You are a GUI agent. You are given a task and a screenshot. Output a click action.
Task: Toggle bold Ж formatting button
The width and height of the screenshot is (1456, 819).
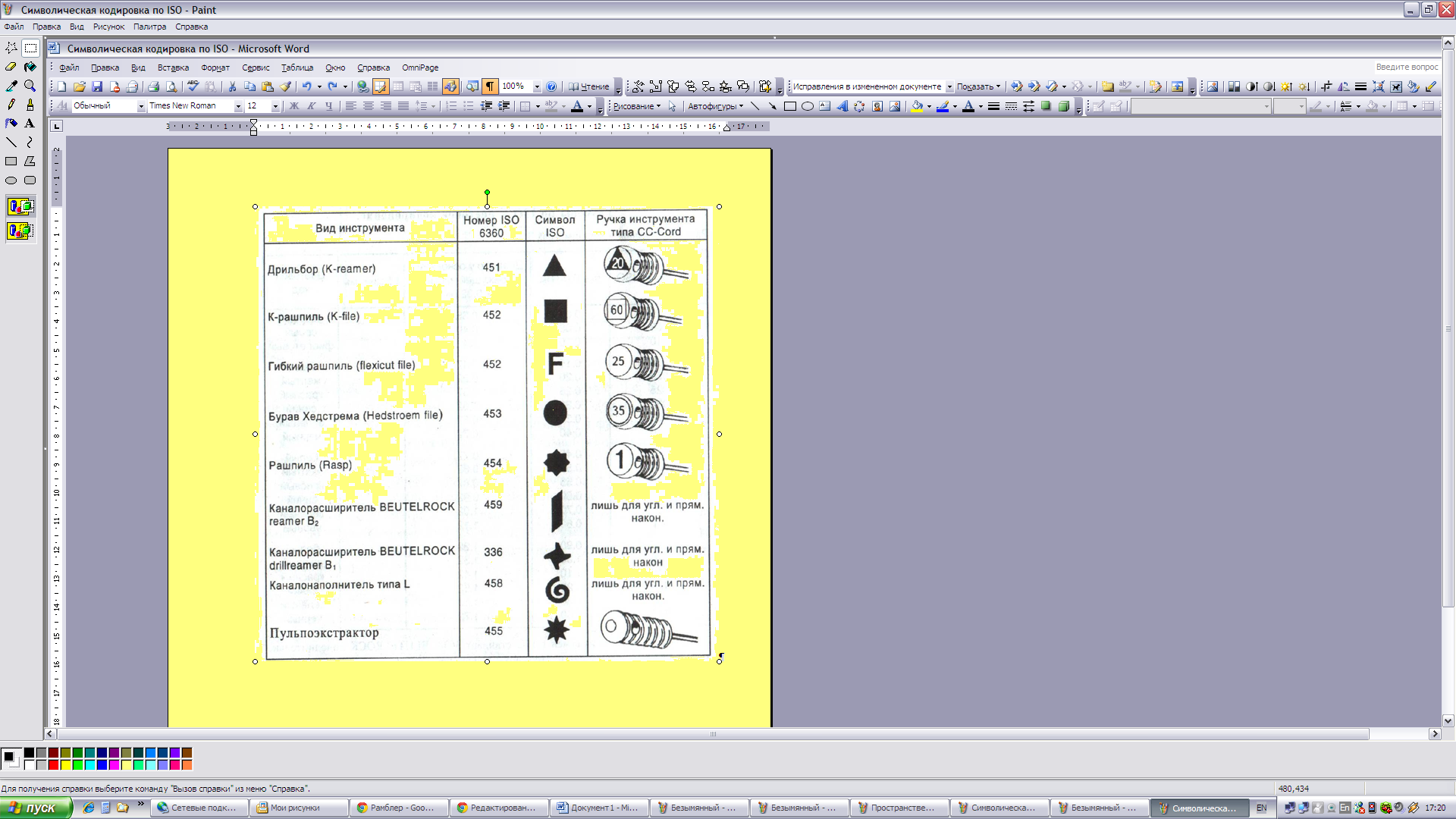pyautogui.click(x=294, y=106)
